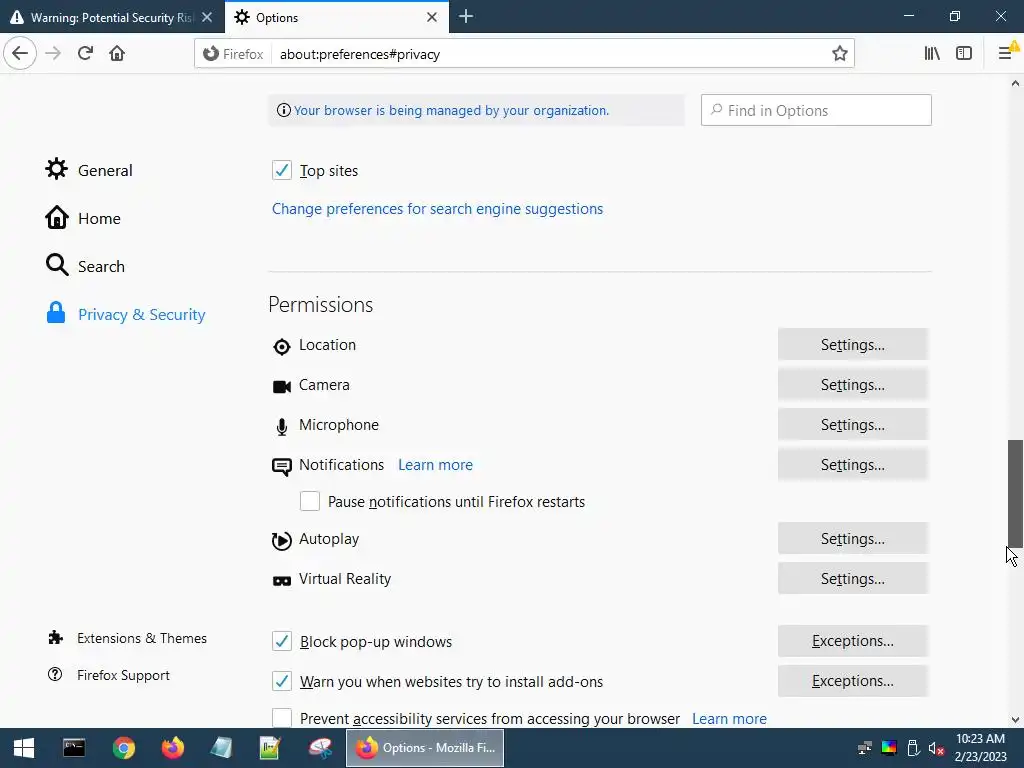Open Options - Mozilla Firefox taskbar button
The image size is (1024, 768).
(x=425, y=748)
